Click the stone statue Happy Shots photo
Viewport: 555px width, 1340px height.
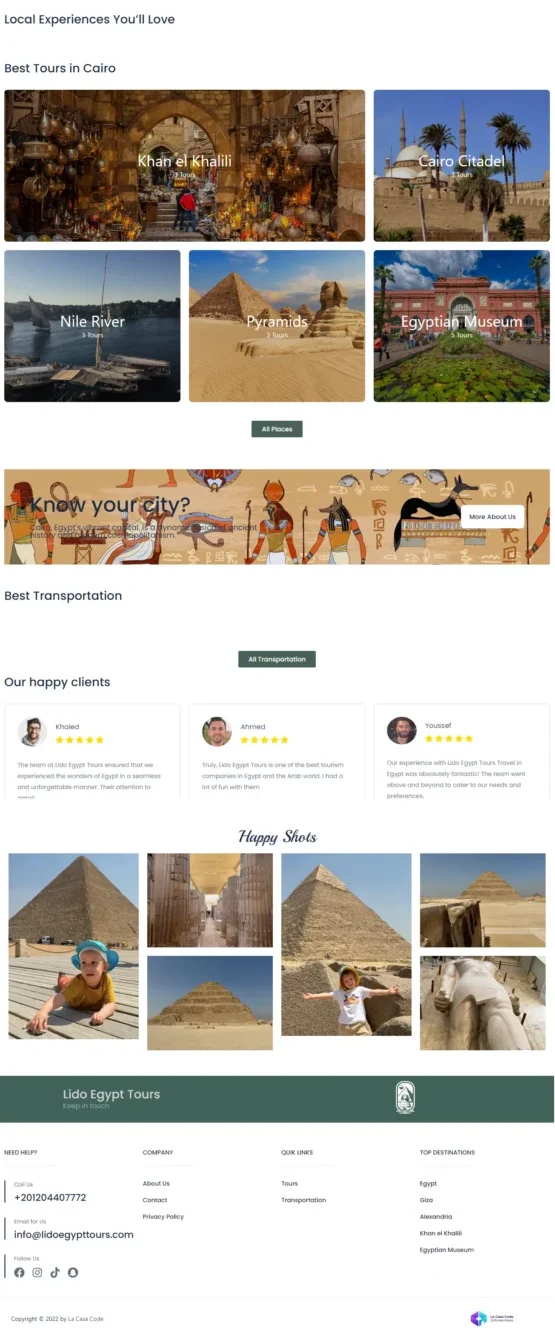click(483, 1003)
